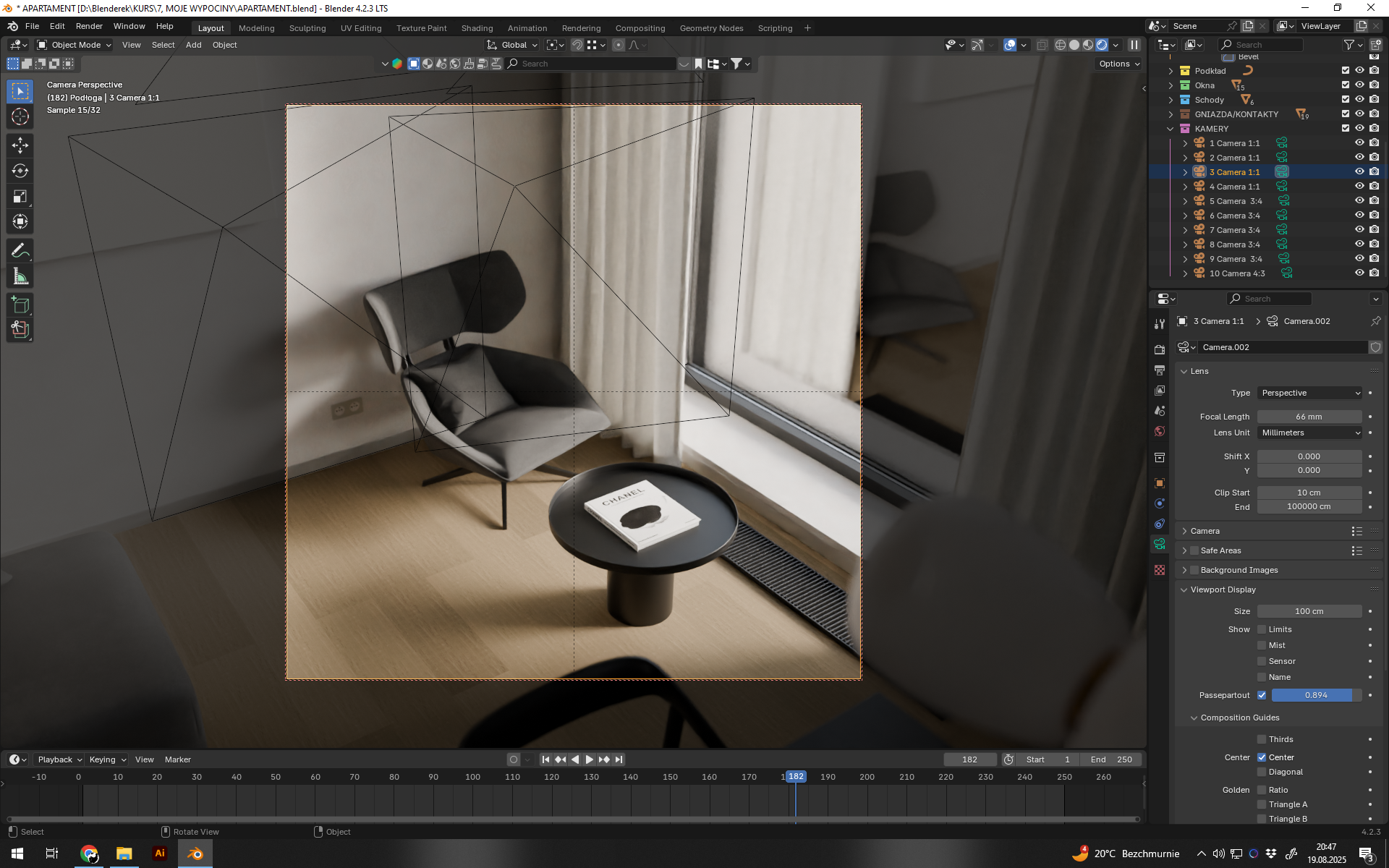Select the Add Cube tool

20,305
